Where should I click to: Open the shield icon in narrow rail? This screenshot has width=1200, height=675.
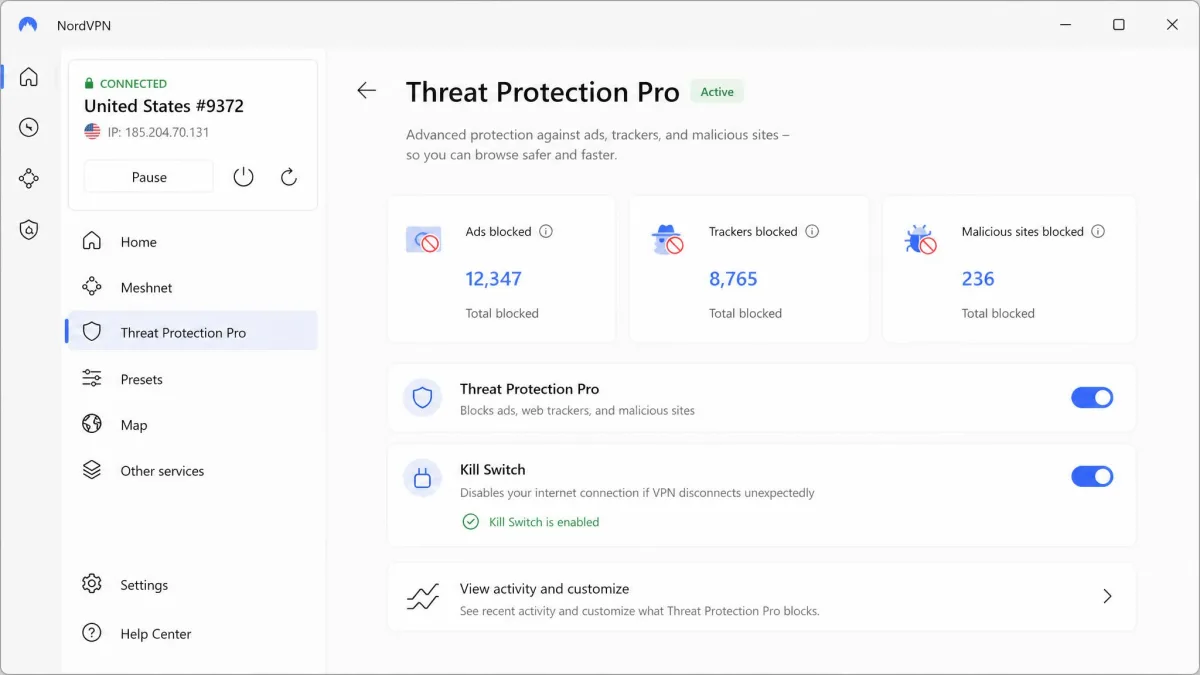[29, 230]
